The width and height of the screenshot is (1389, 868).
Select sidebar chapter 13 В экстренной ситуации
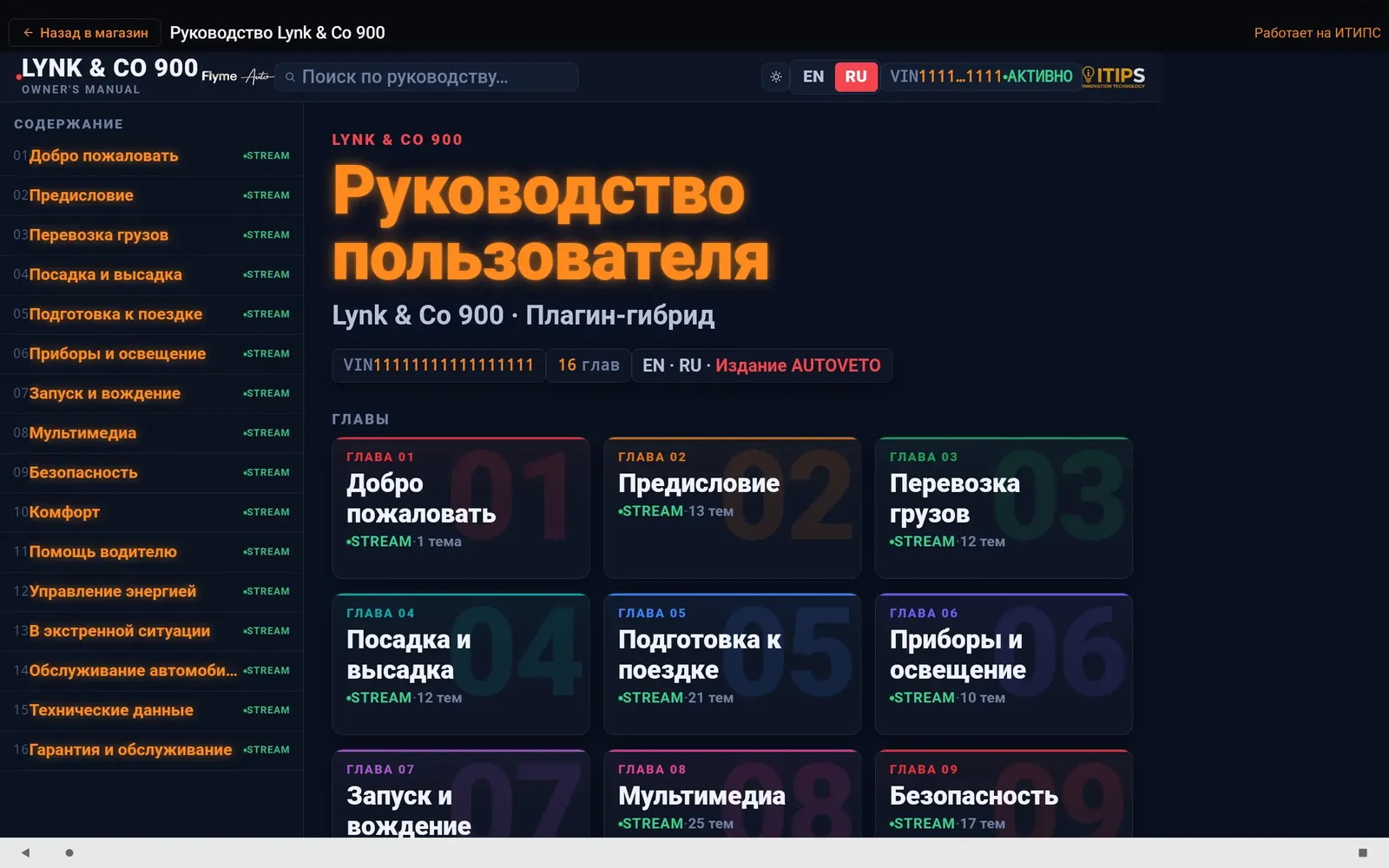pos(152,631)
